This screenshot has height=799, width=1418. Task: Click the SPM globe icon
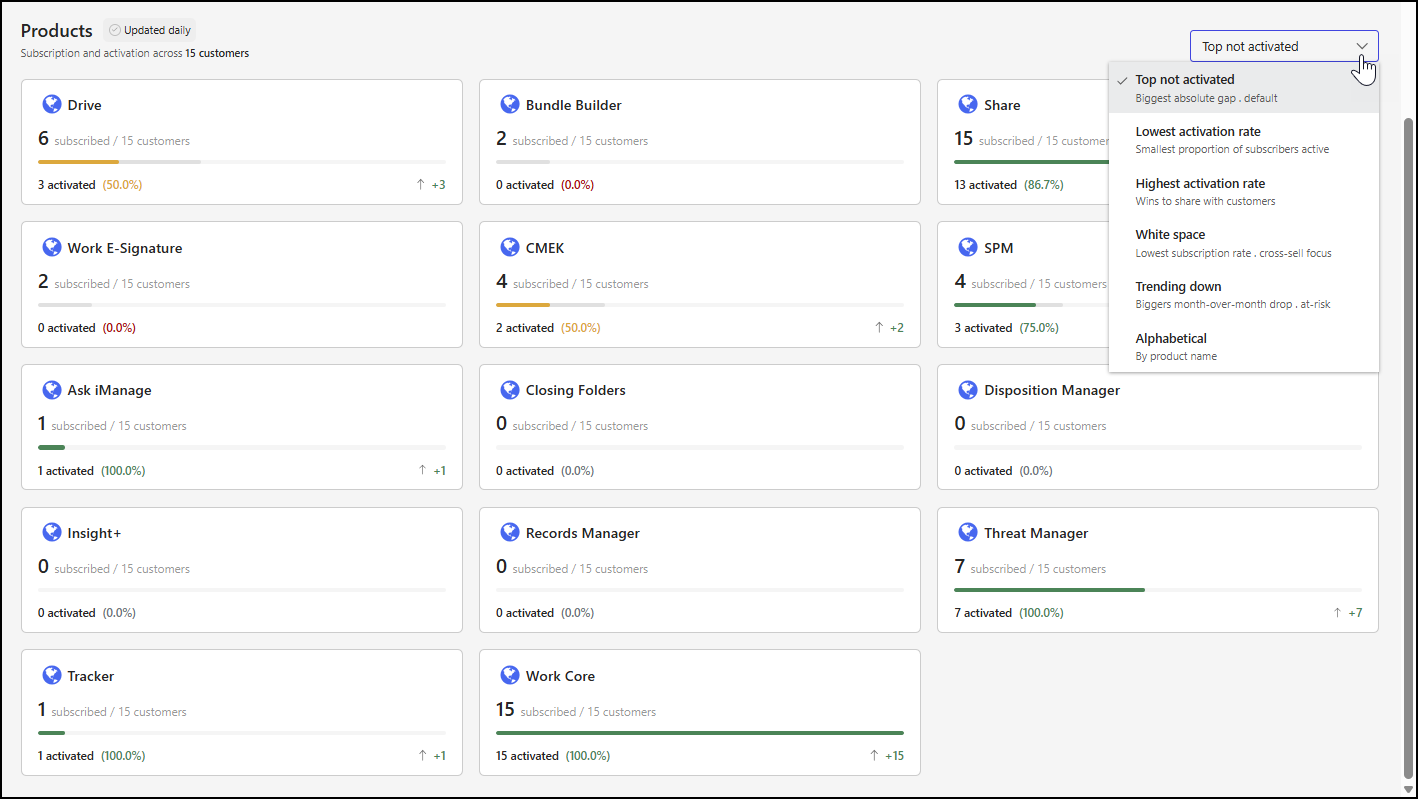(x=968, y=247)
